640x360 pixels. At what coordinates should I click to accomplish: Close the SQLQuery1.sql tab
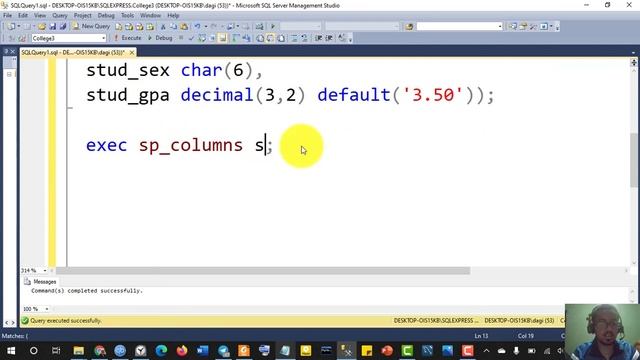pos(132,53)
